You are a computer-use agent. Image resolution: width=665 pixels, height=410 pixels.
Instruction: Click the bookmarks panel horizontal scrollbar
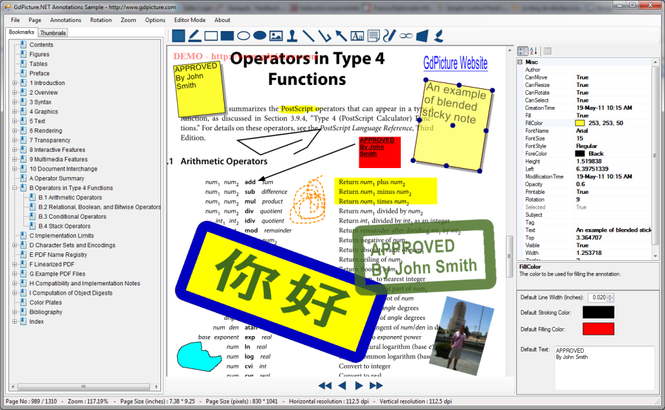point(84,386)
